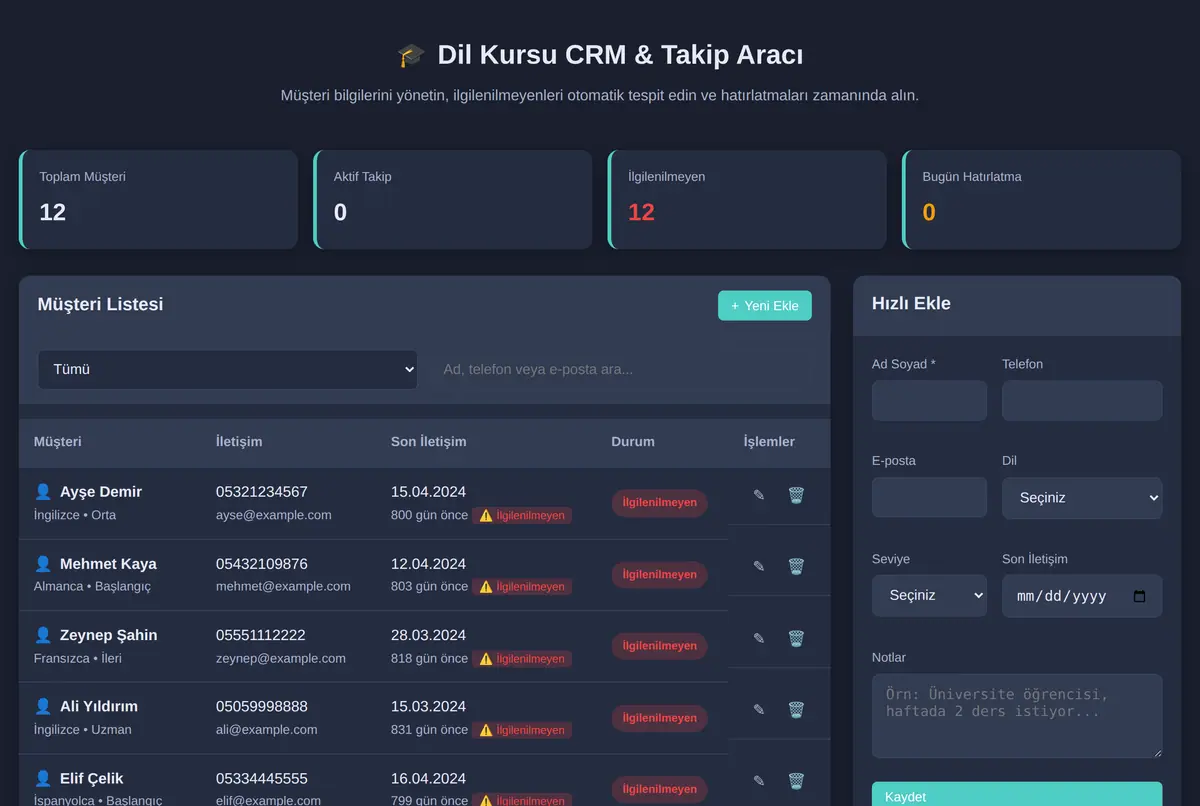Viewport: 1200px width, 806px height.
Task: Click Ayşe Demir's İlgilenilmeyen status pill
Action: (660, 503)
